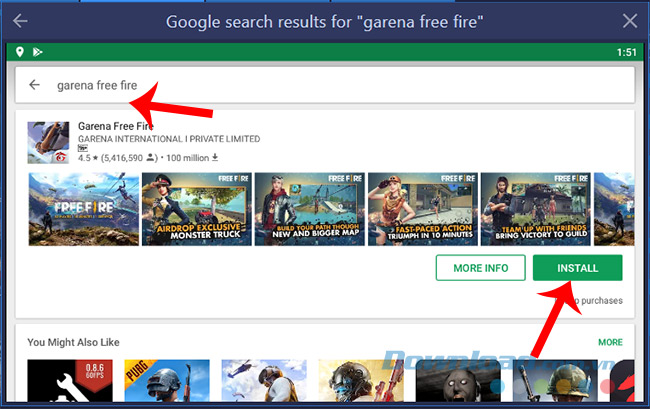The height and width of the screenshot is (409, 650).
Task: Close the Google search results window
Action: 630,21
